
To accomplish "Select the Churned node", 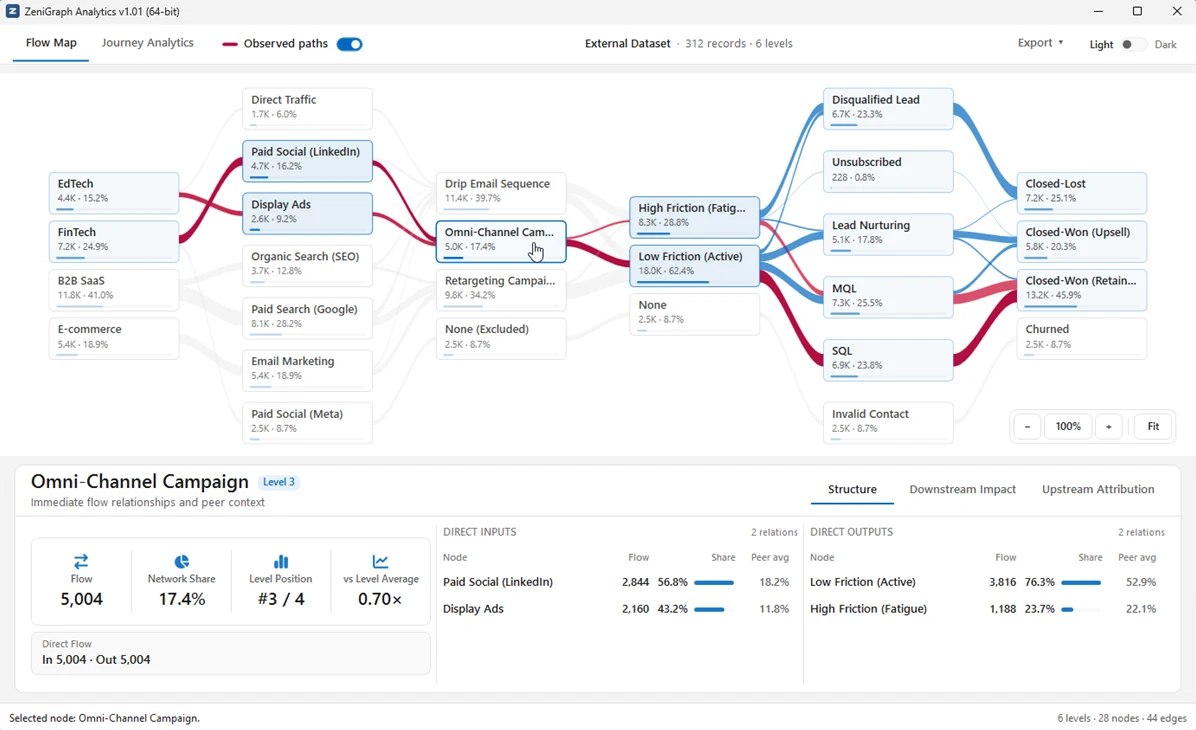I will pyautogui.click(x=1082, y=338).
